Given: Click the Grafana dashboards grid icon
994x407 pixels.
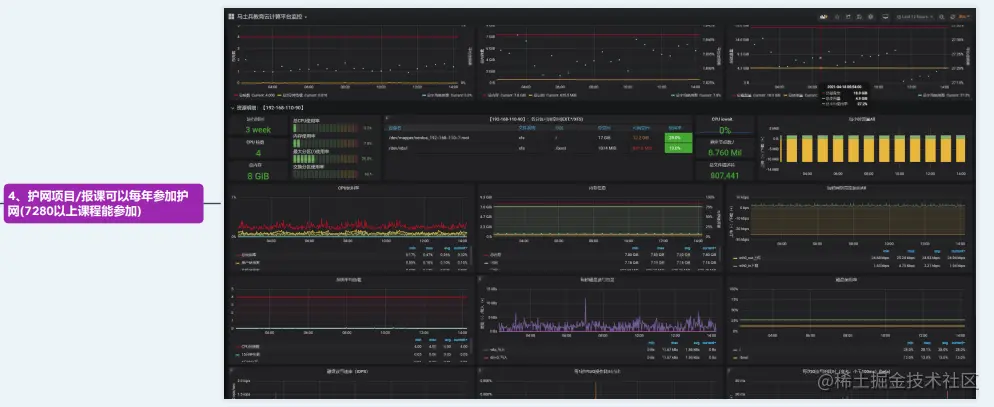Looking at the screenshot, I should (x=231, y=16).
